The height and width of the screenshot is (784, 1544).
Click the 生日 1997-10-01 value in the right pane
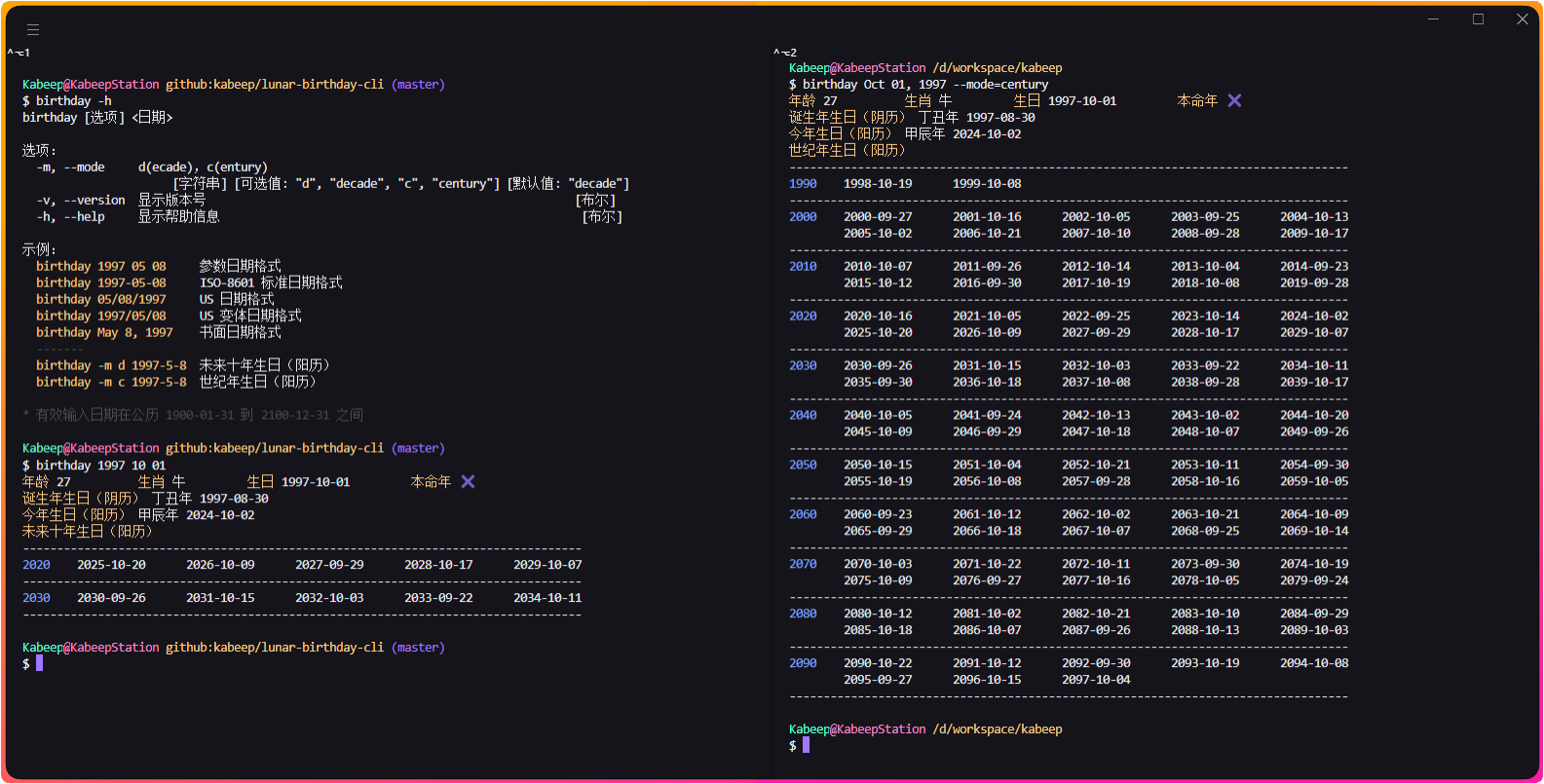tap(1082, 101)
